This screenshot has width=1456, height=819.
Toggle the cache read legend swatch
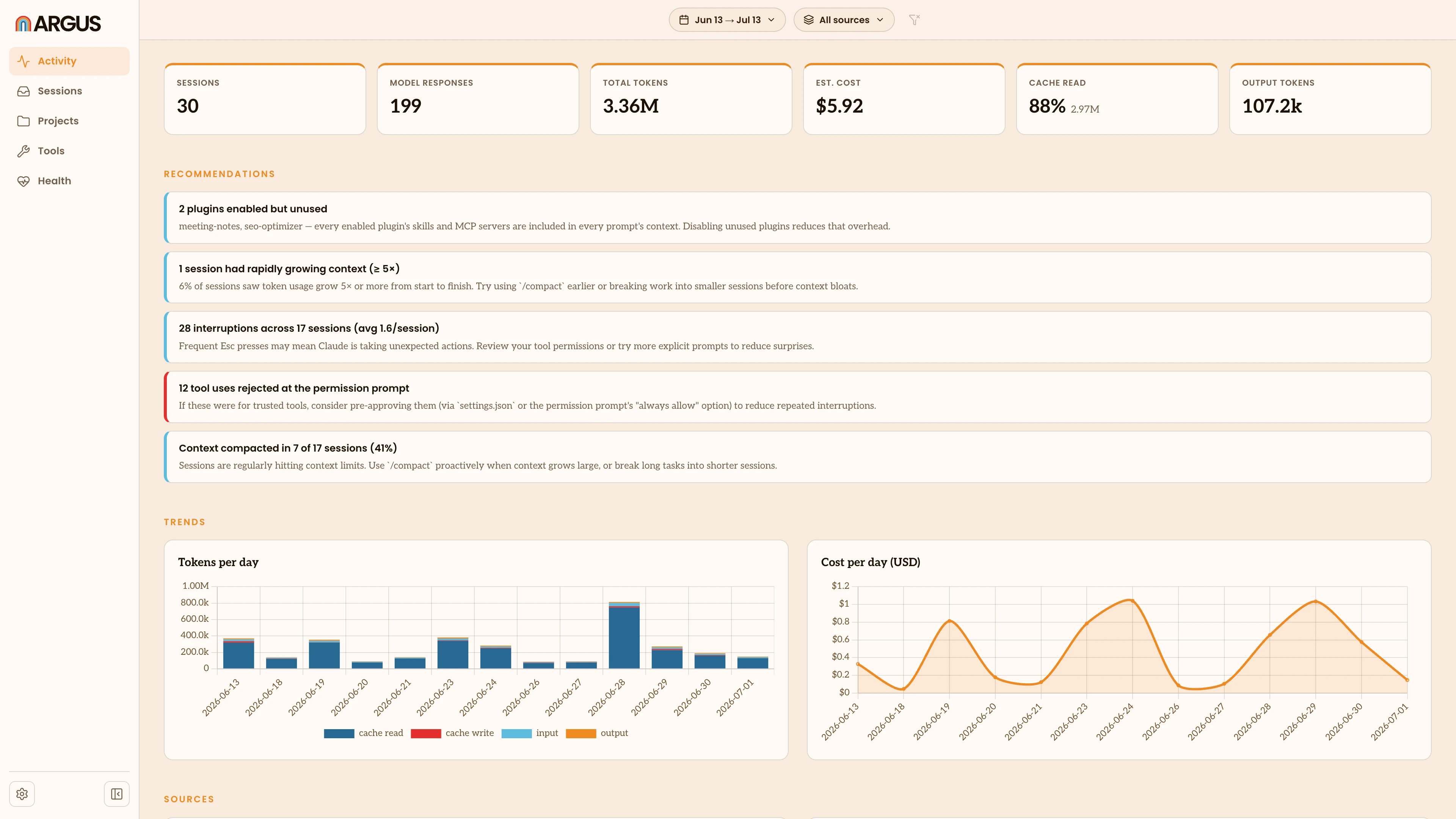click(339, 734)
